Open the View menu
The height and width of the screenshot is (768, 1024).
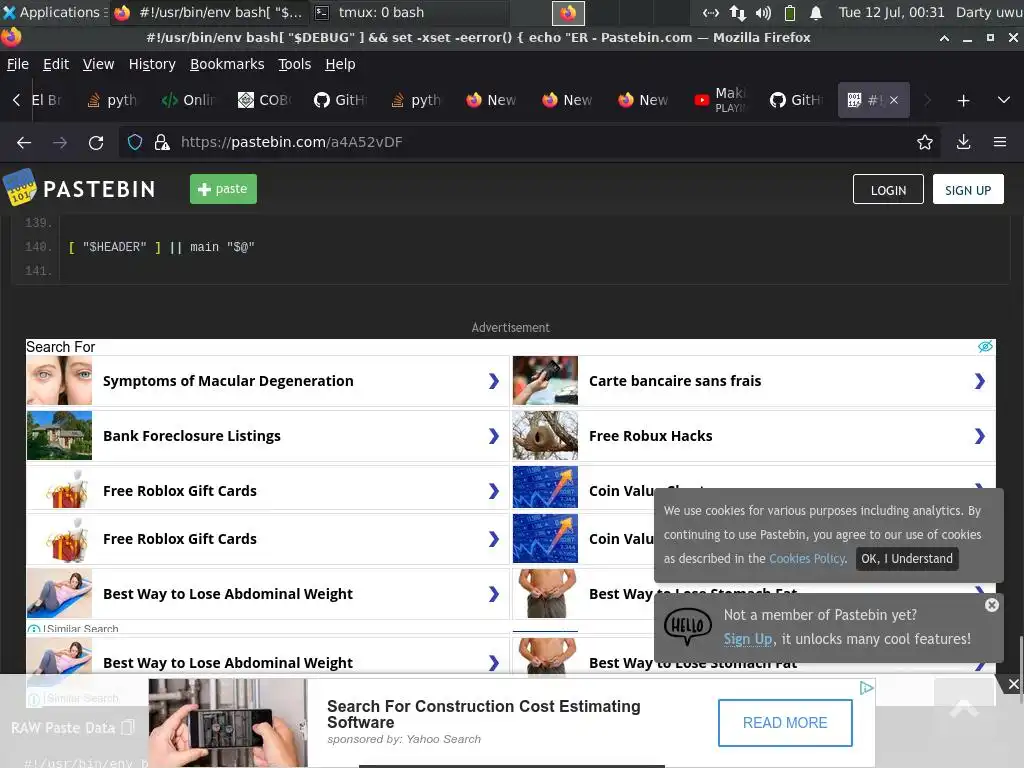98,64
